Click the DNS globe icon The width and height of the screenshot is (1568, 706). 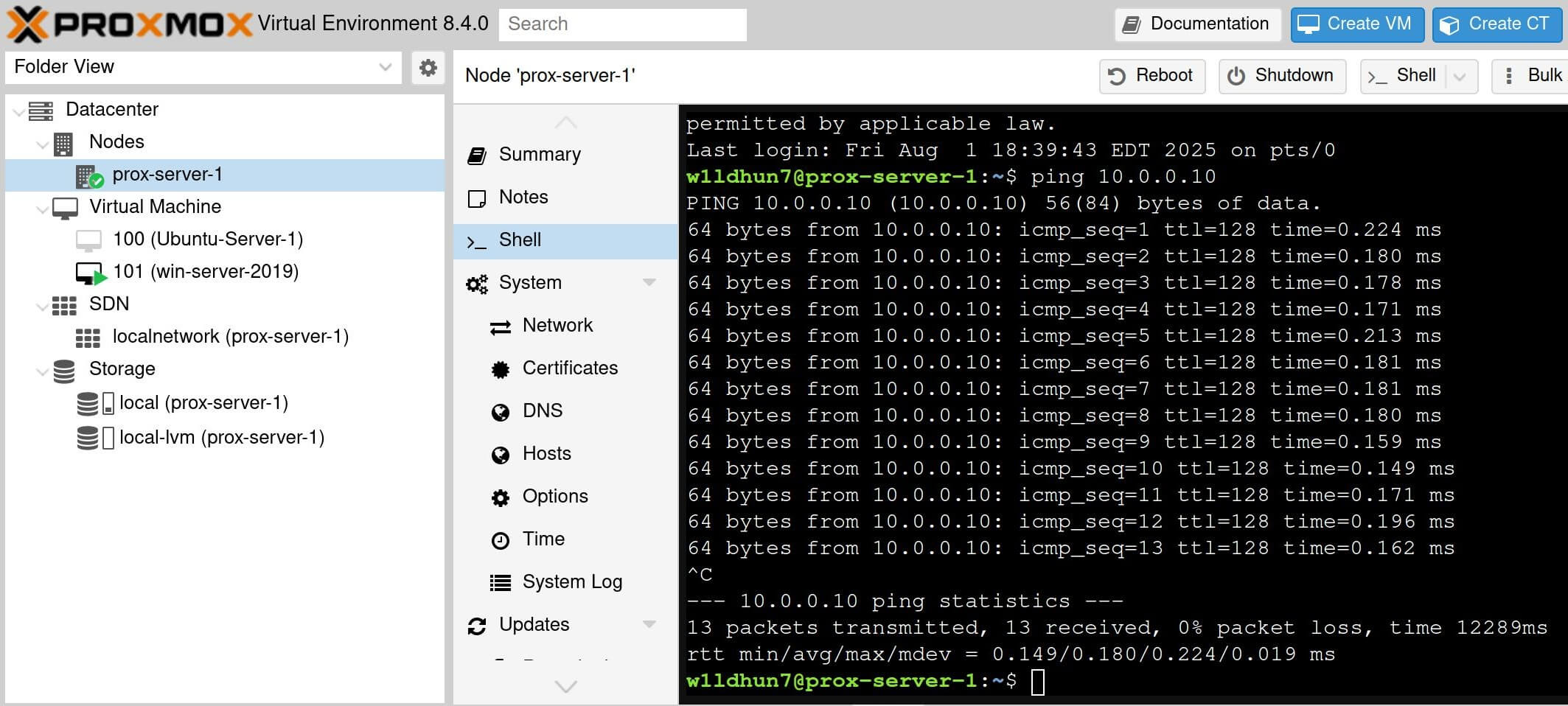[501, 413]
